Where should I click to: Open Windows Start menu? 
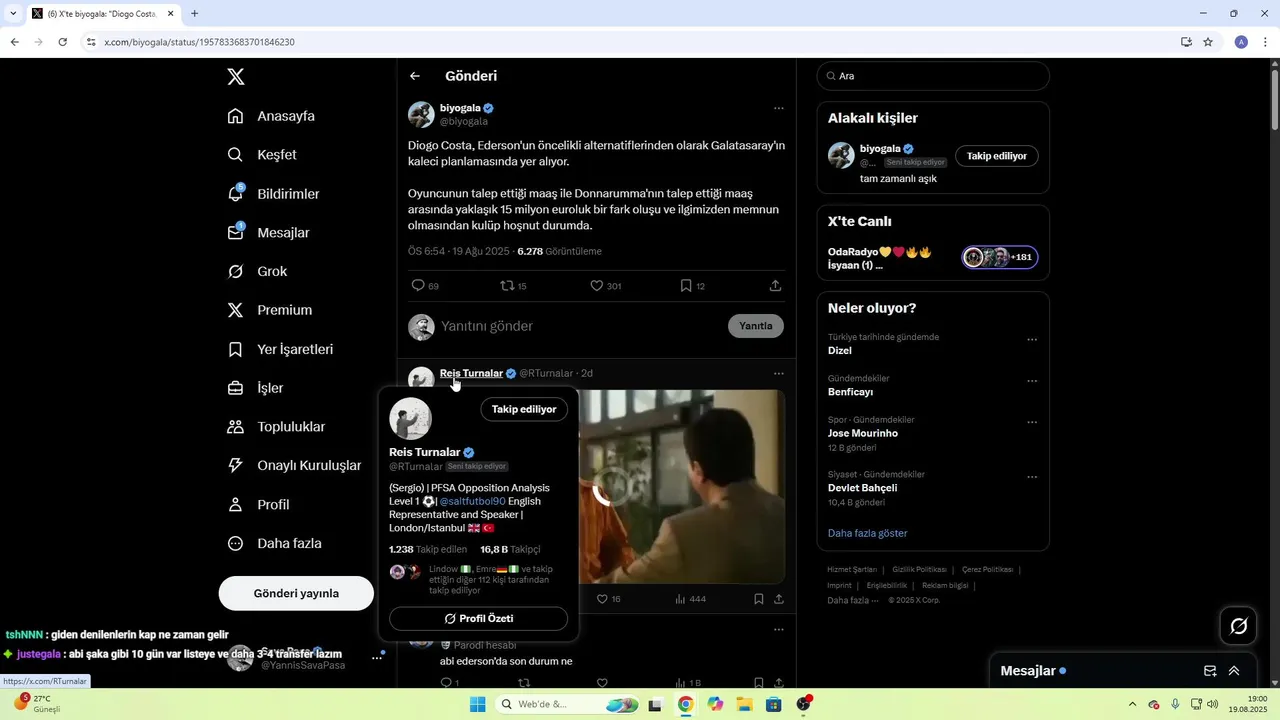pos(478,704)
